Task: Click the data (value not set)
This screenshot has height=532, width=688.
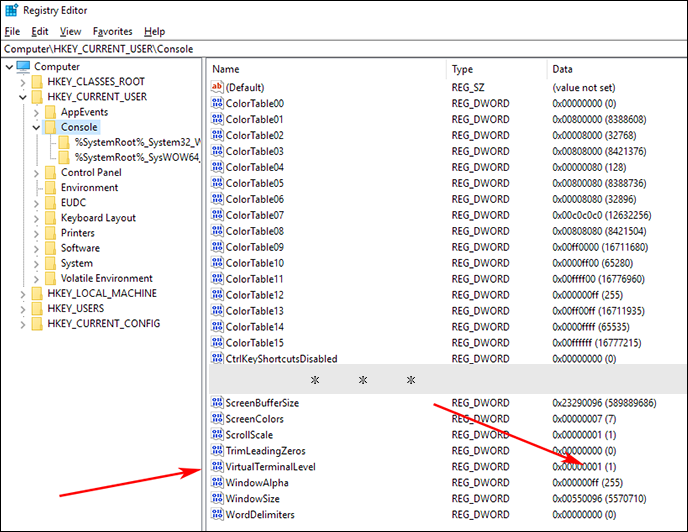Action: coord(584,87)
